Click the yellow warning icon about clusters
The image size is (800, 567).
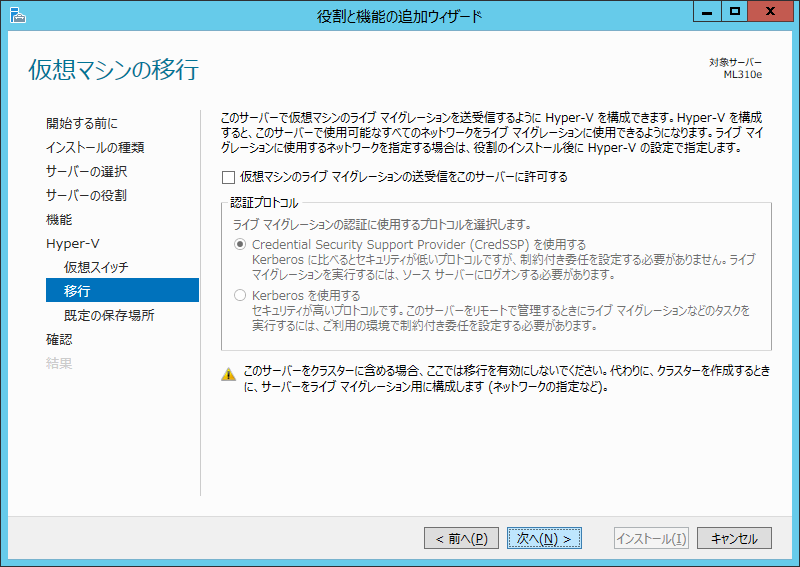click(228, 375)
